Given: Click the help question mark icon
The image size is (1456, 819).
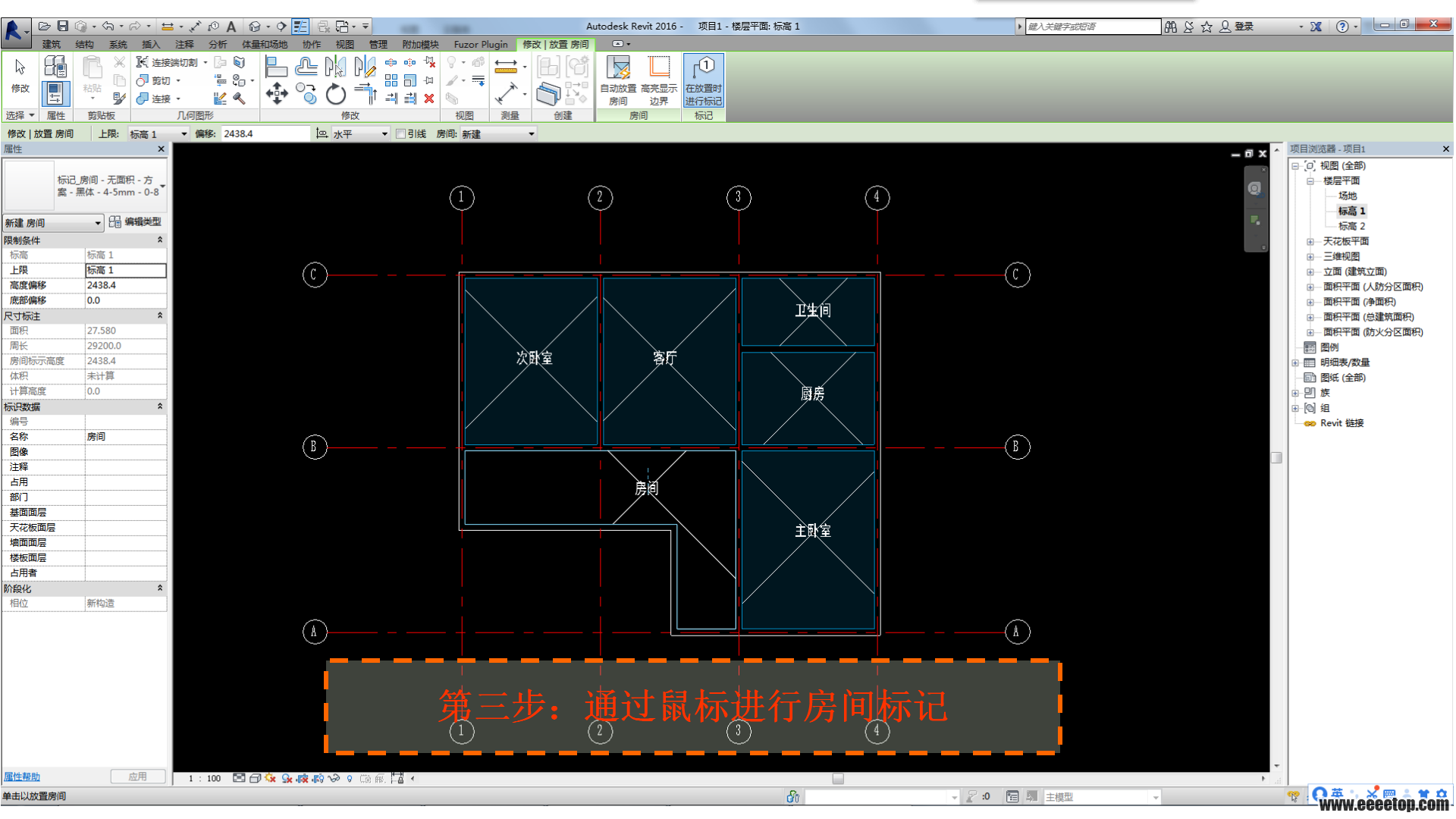Looking at the screenshot, I should coord(1341,26).
